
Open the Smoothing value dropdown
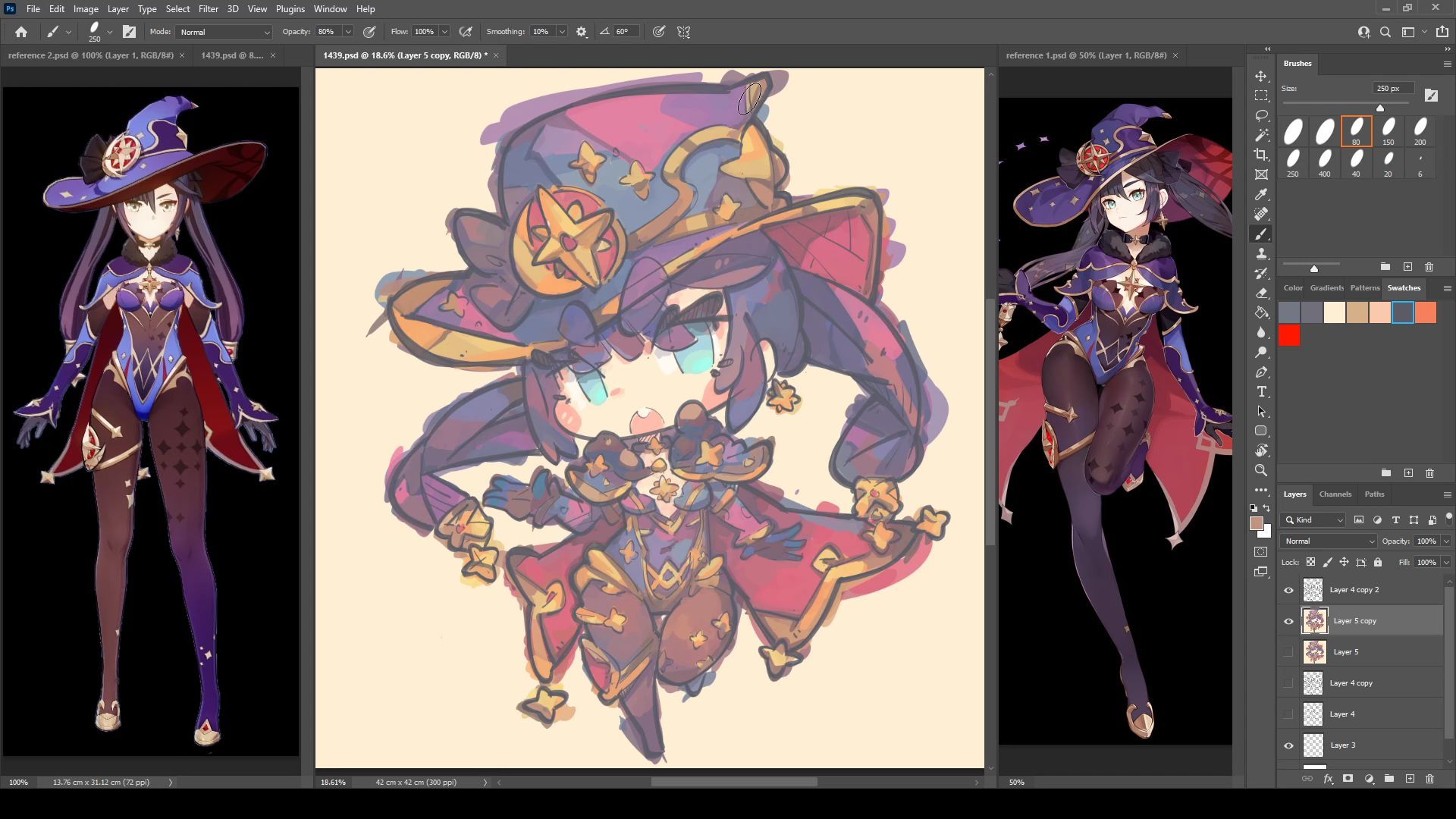click(x=562, y=32)
